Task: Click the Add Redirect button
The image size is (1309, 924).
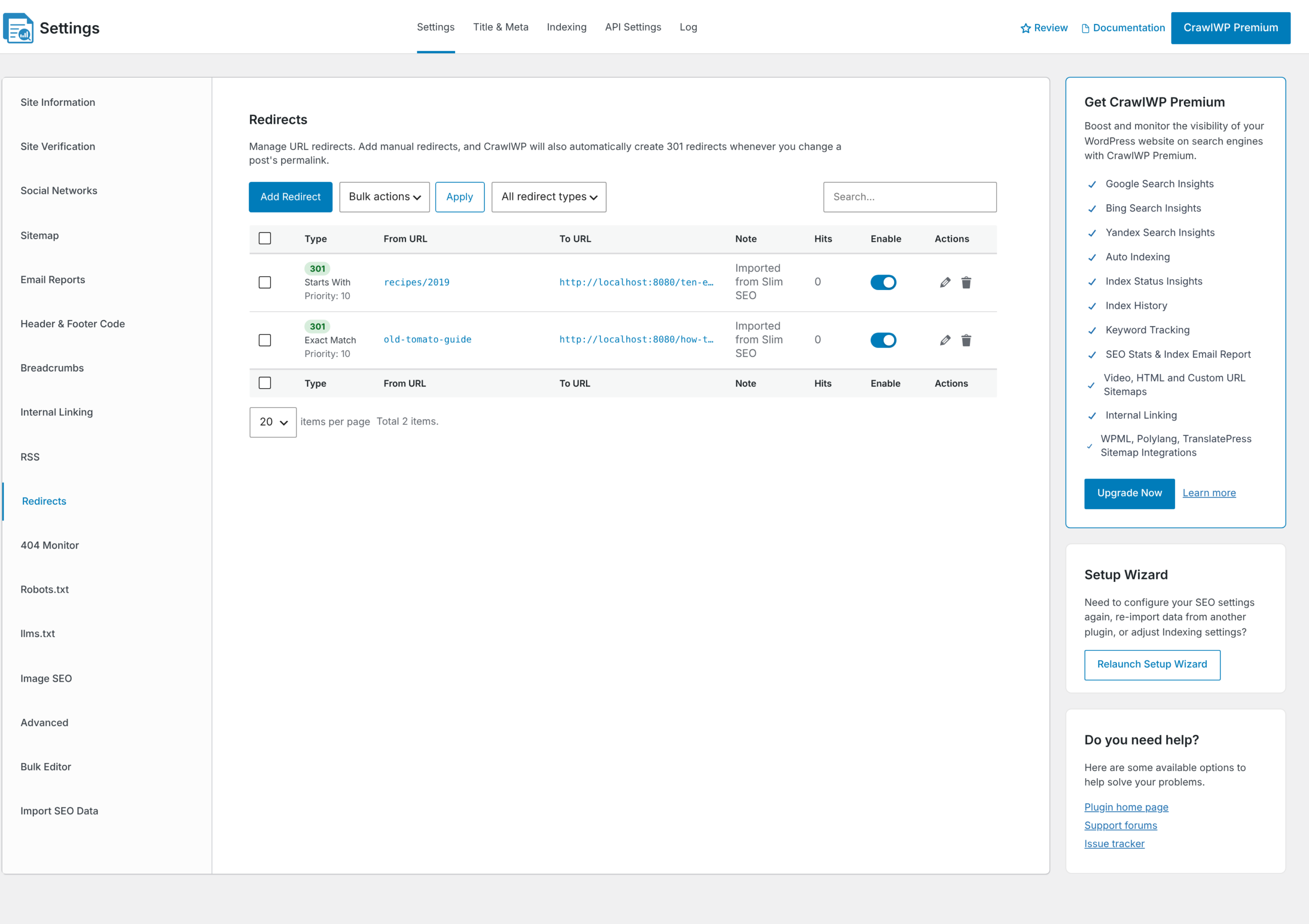Action: pos(290,197)
